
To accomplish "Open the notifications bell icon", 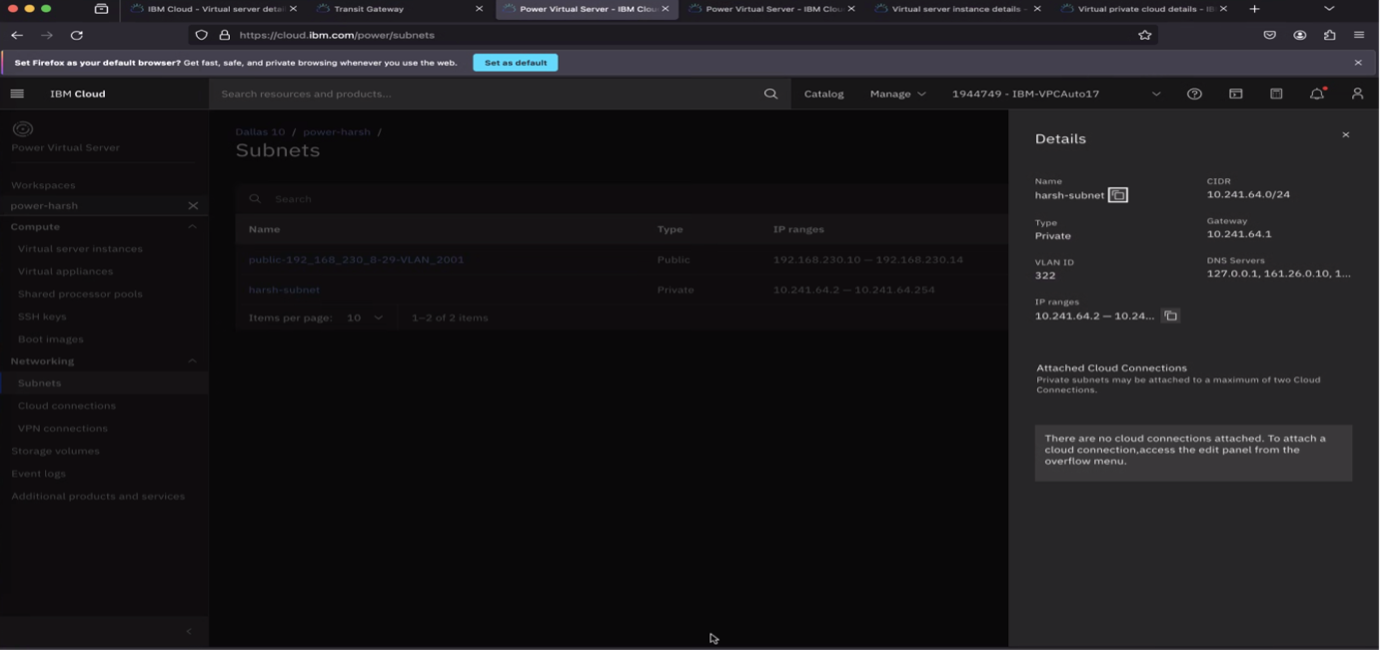I will point(1317,93).
